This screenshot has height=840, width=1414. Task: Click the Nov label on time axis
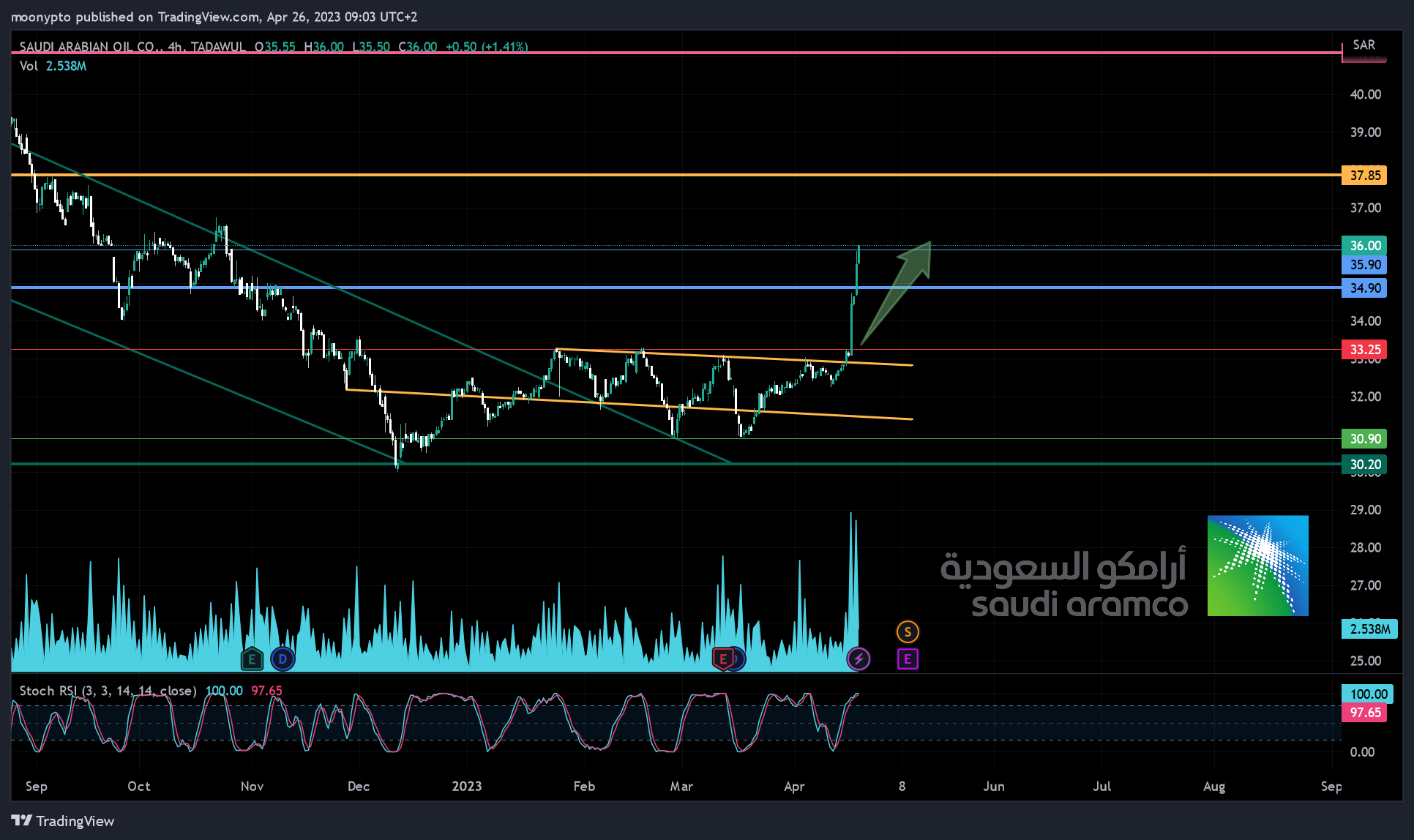point(252,787)
